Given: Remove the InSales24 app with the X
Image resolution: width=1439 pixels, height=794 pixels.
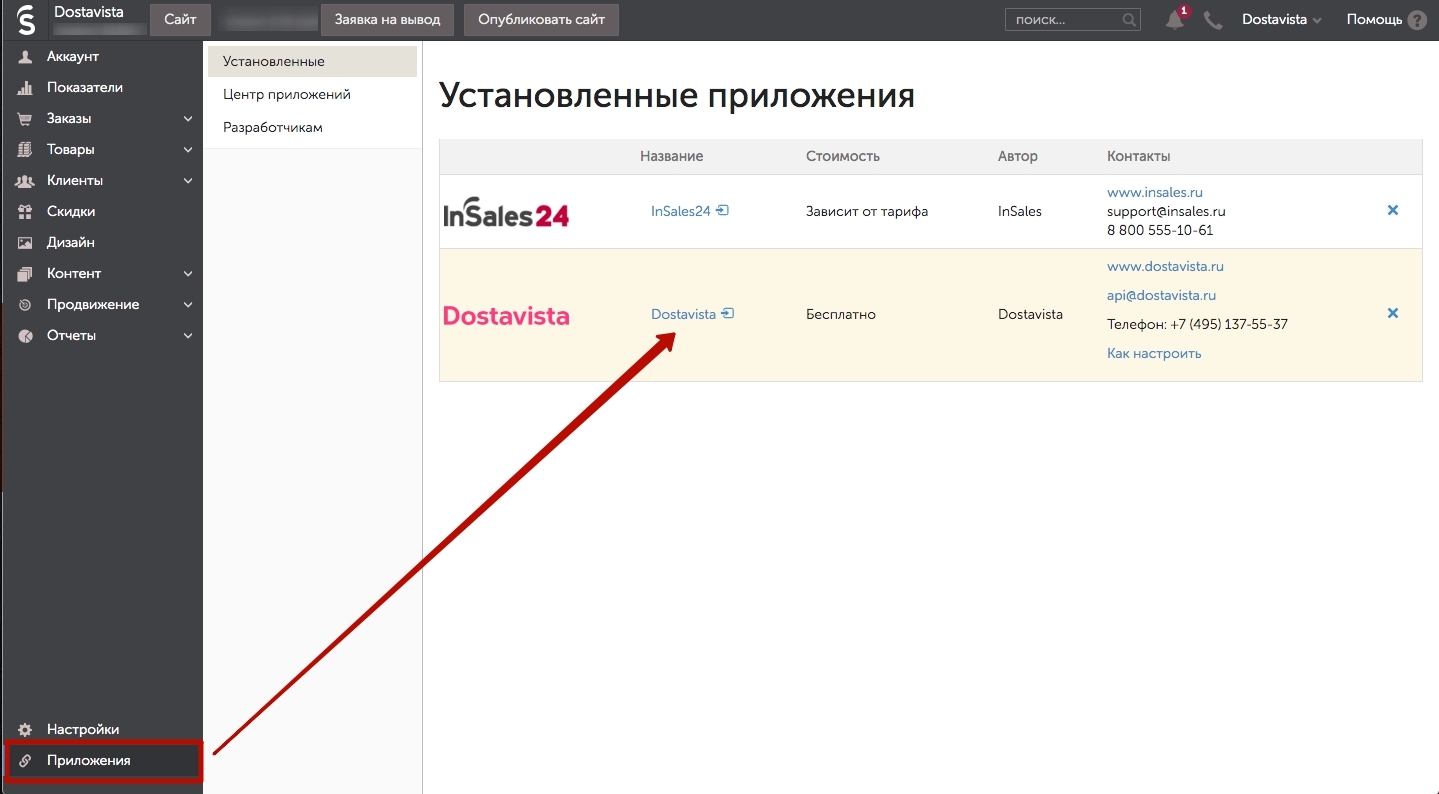Looking at the screenshot, I should point(1393,210).
